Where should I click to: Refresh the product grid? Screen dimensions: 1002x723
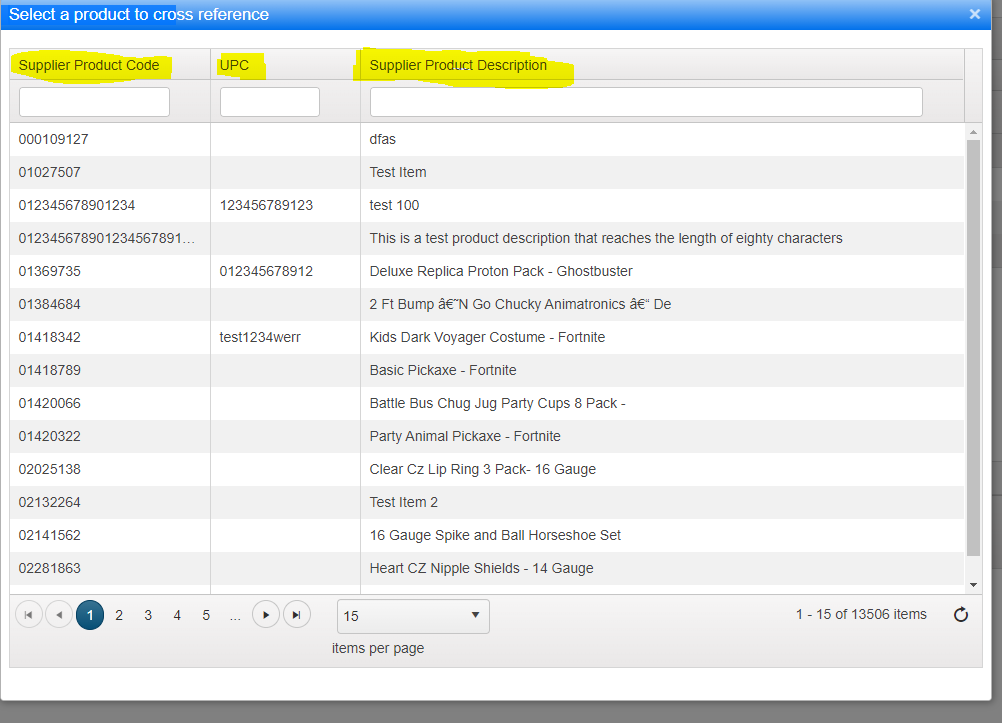[960, 615]
